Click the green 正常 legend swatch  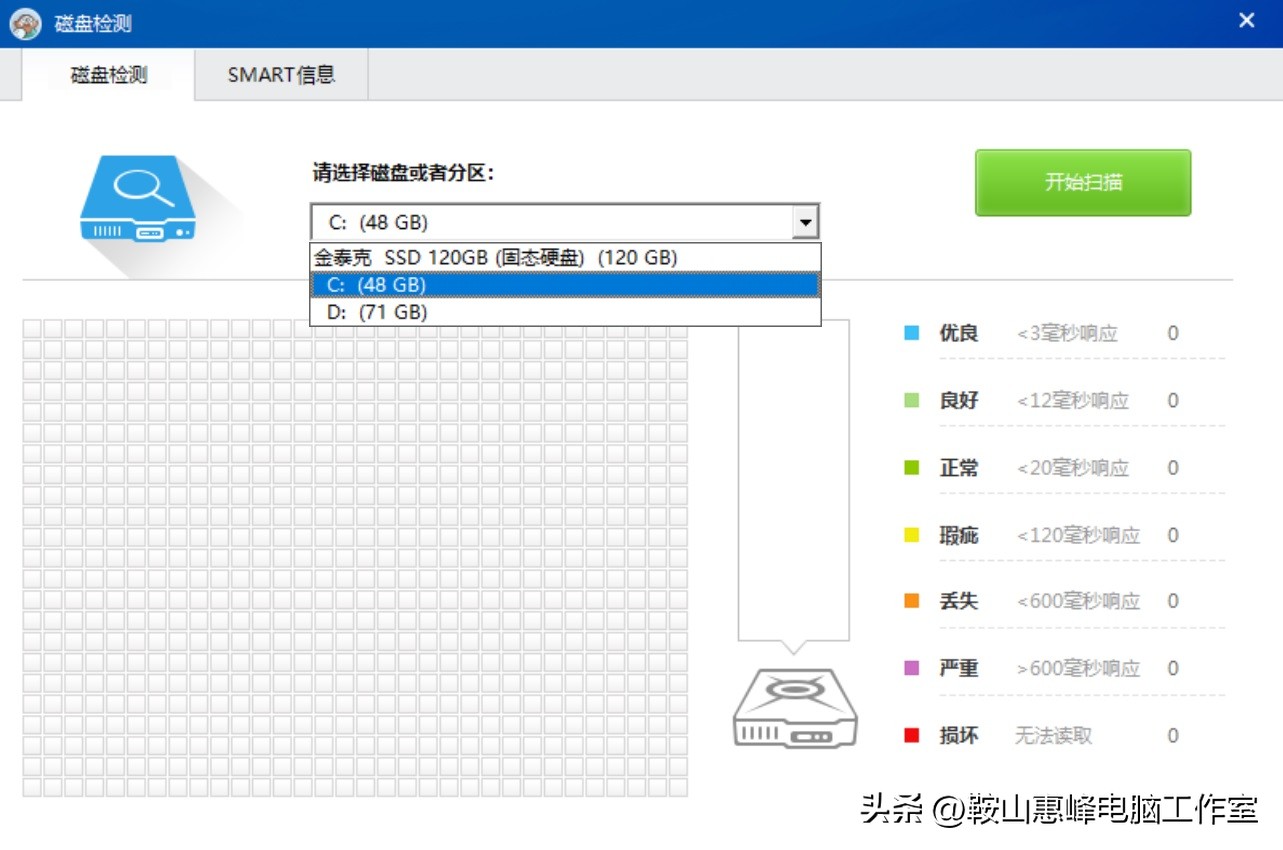(911, 467)
